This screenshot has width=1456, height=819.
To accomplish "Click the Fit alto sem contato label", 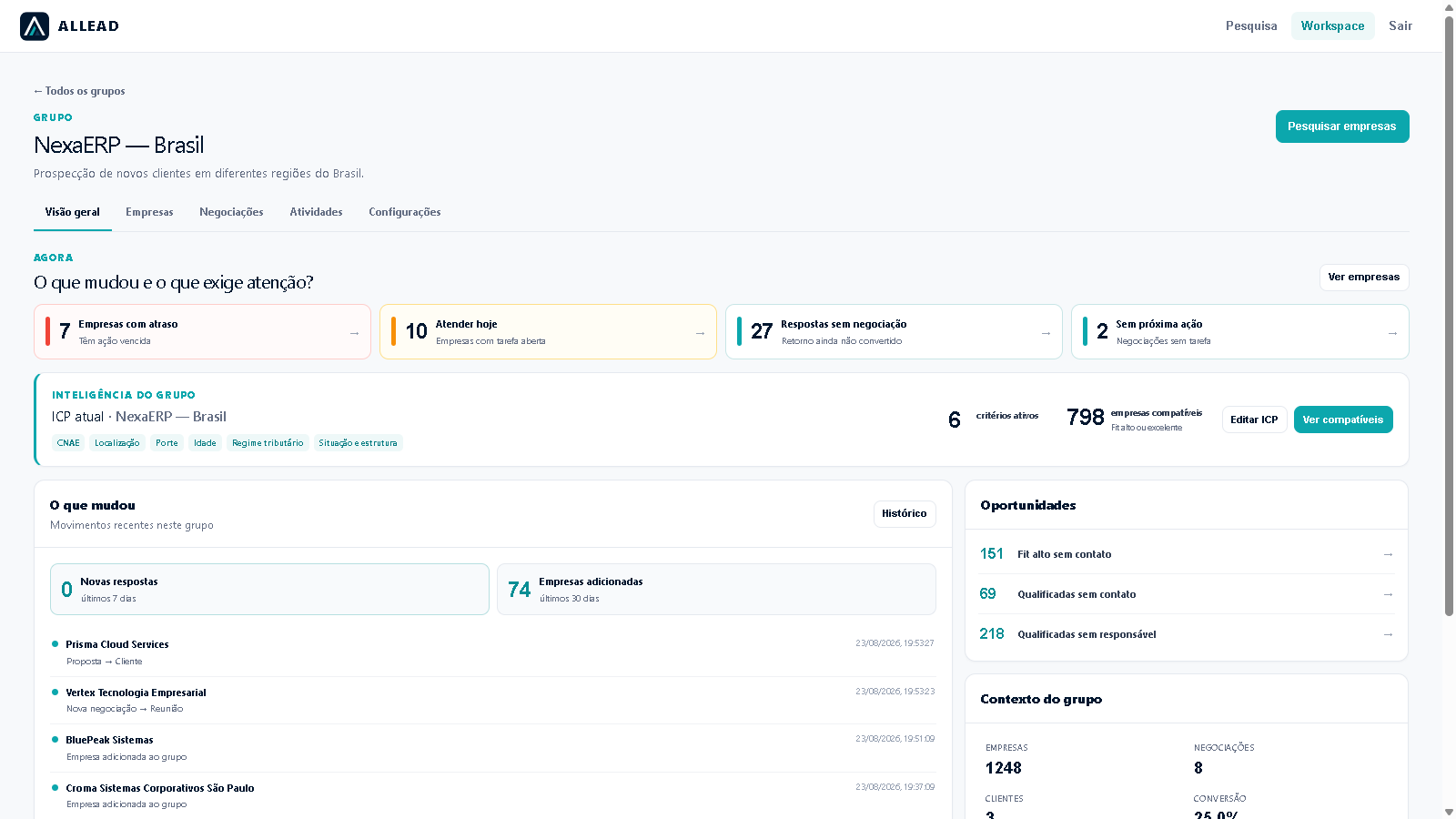I will (x=1065, y=554).
